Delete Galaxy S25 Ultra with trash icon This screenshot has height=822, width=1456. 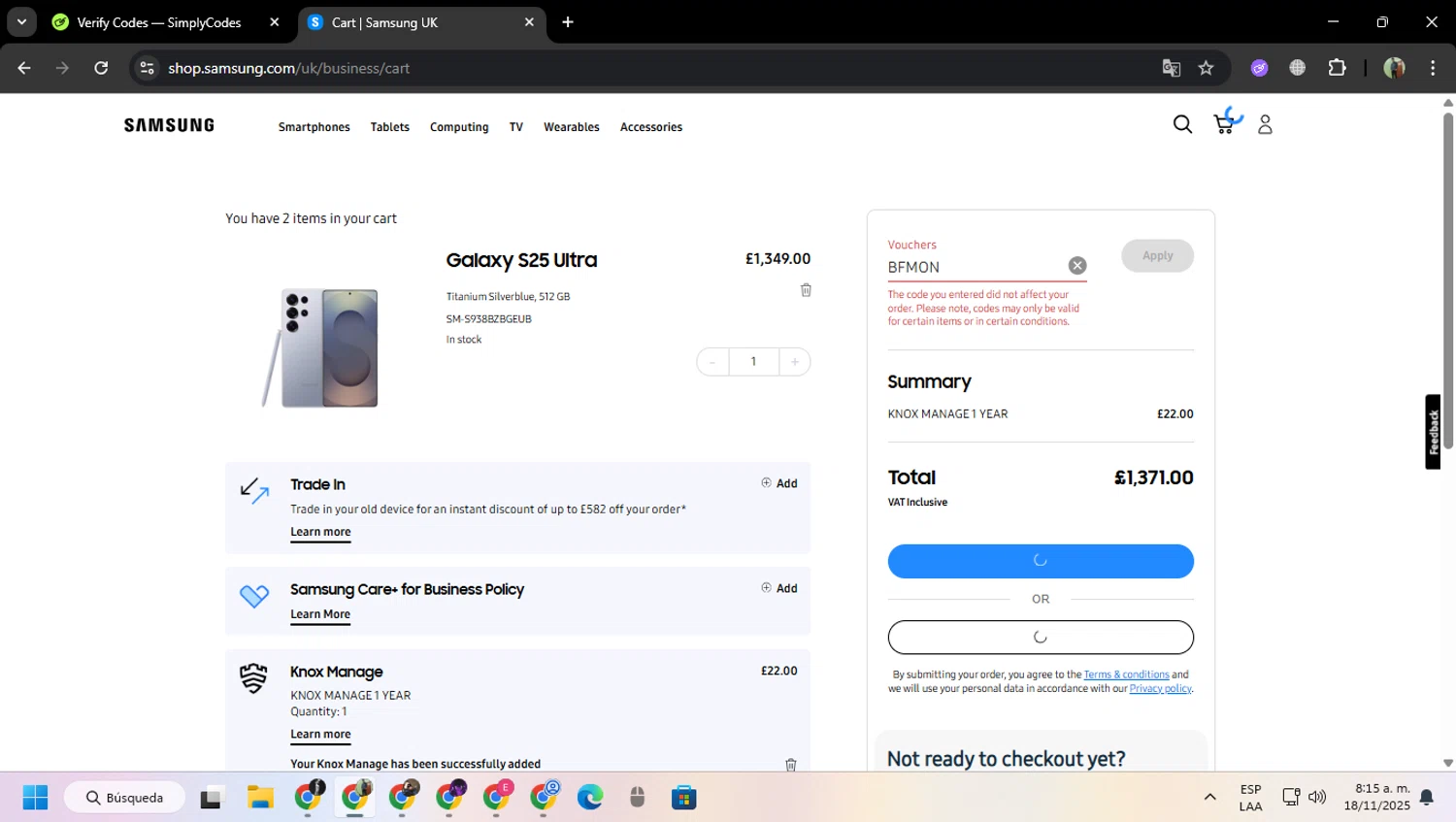[806, 290]
